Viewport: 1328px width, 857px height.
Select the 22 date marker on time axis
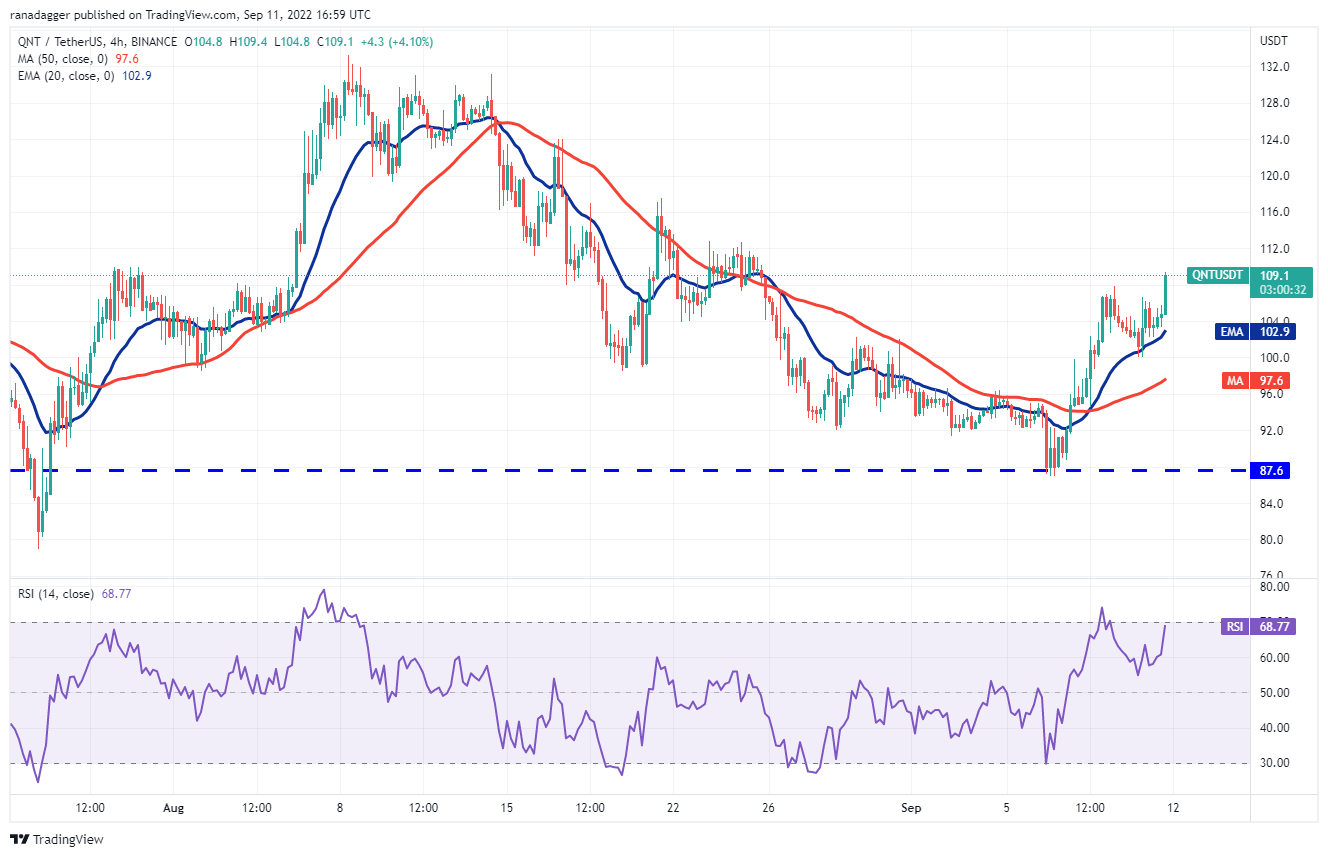click(x=673, y=806)
